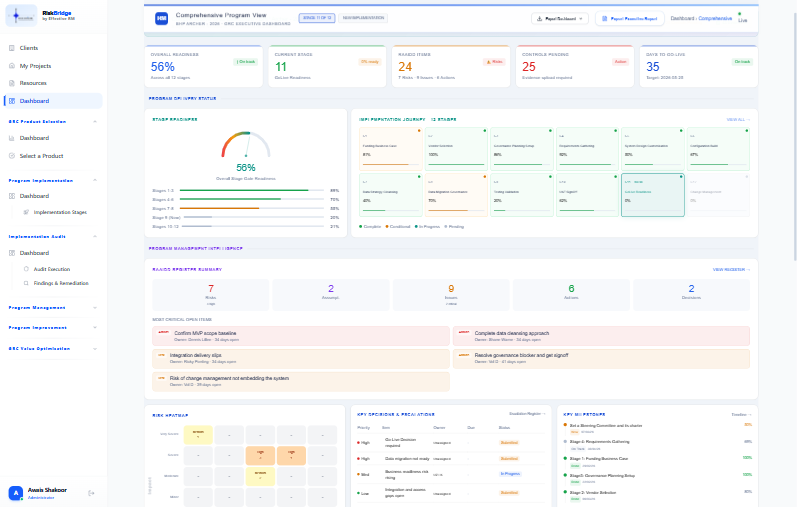The width and height of the screenshot is (797, 507).
Task: Click the My Projects sidebar icon
Action: click(x=12, y=66)
